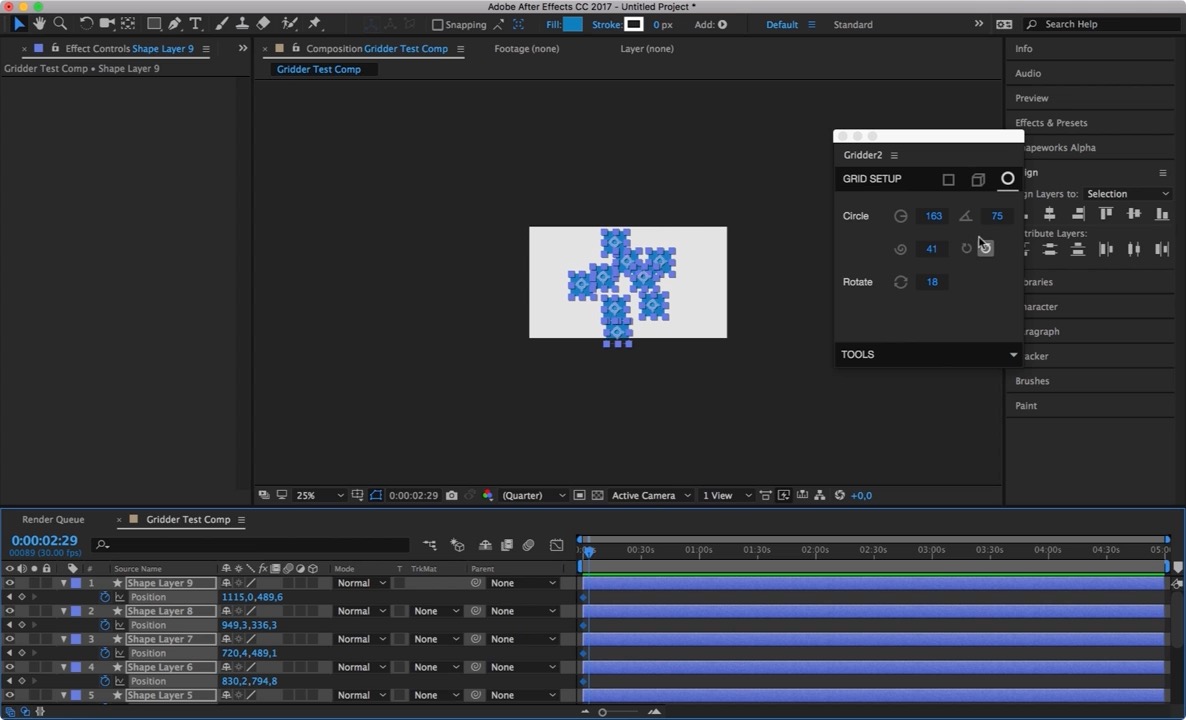
Task: Take a snapshot with camera icon
Action: (452, 496)
